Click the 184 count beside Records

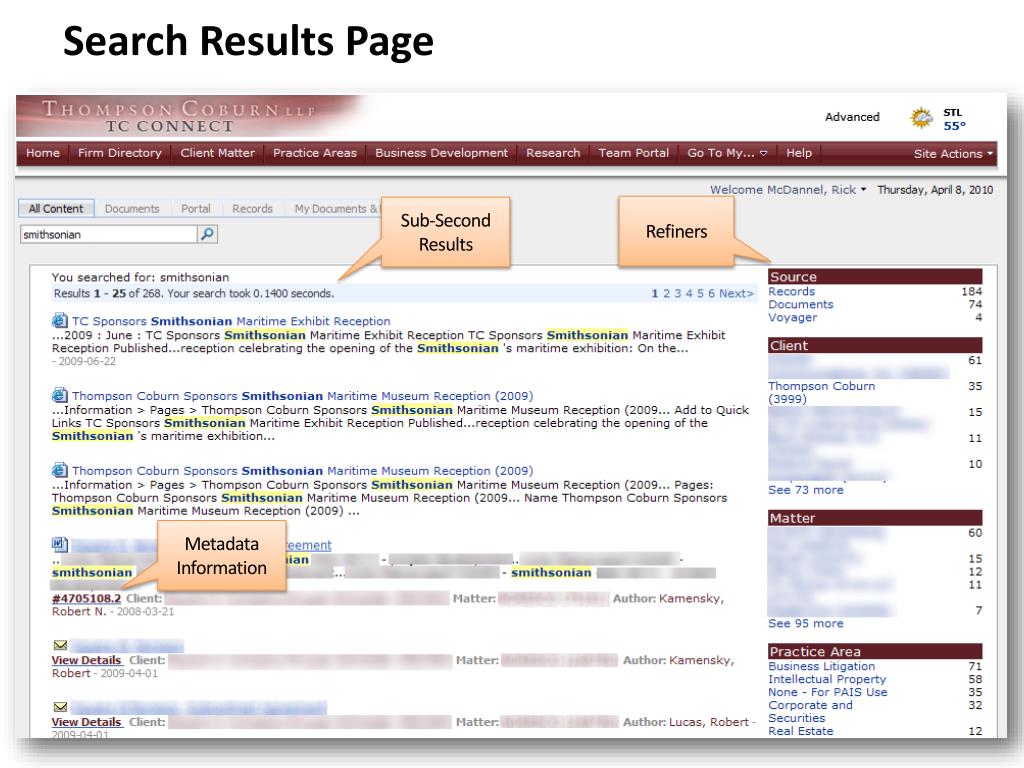pos(972,291)
